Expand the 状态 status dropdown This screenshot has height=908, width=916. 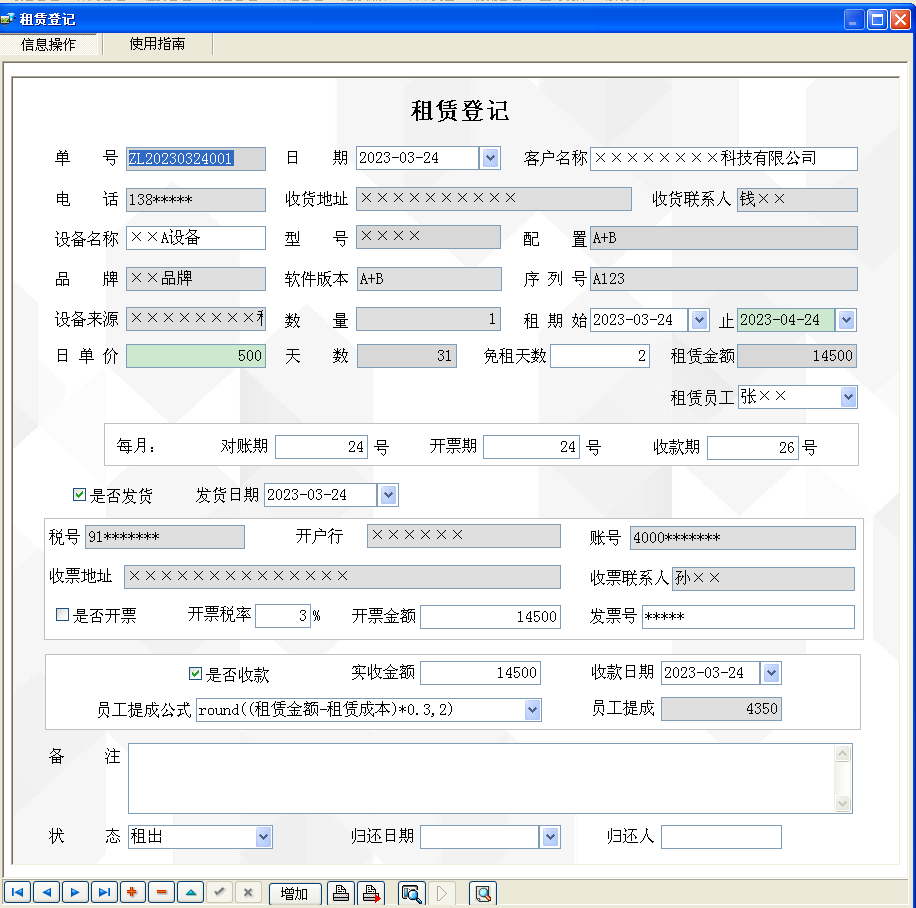263,837
